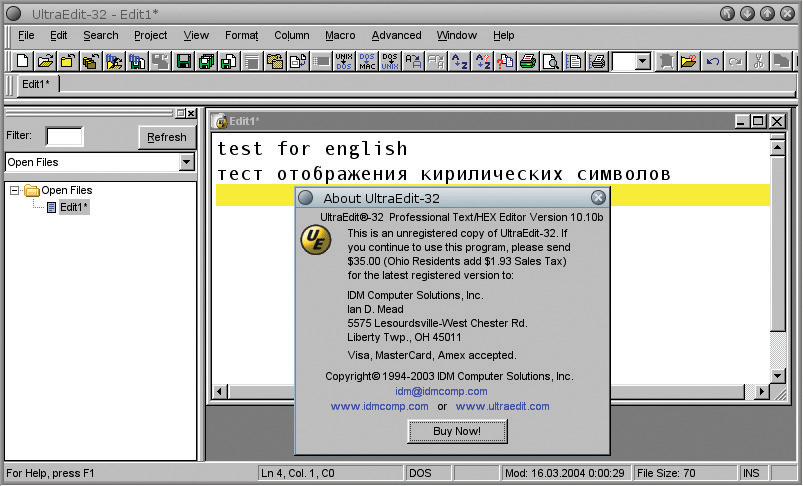Open the Edit menu

[x=58, y=35]
